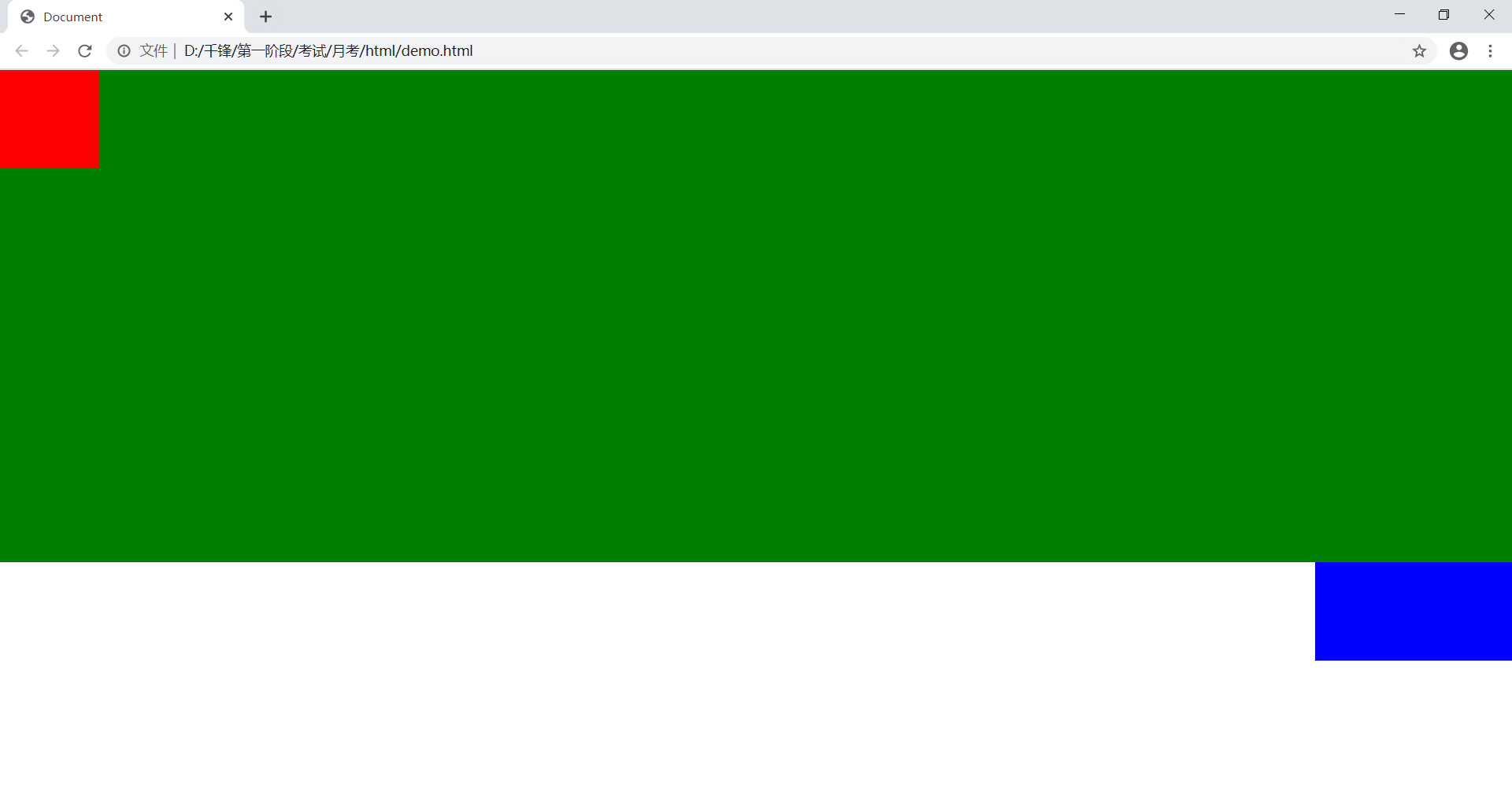Screen dimensions: 1512x811
Task: Minimize the Chrome window
Action: click(1399, 15)
